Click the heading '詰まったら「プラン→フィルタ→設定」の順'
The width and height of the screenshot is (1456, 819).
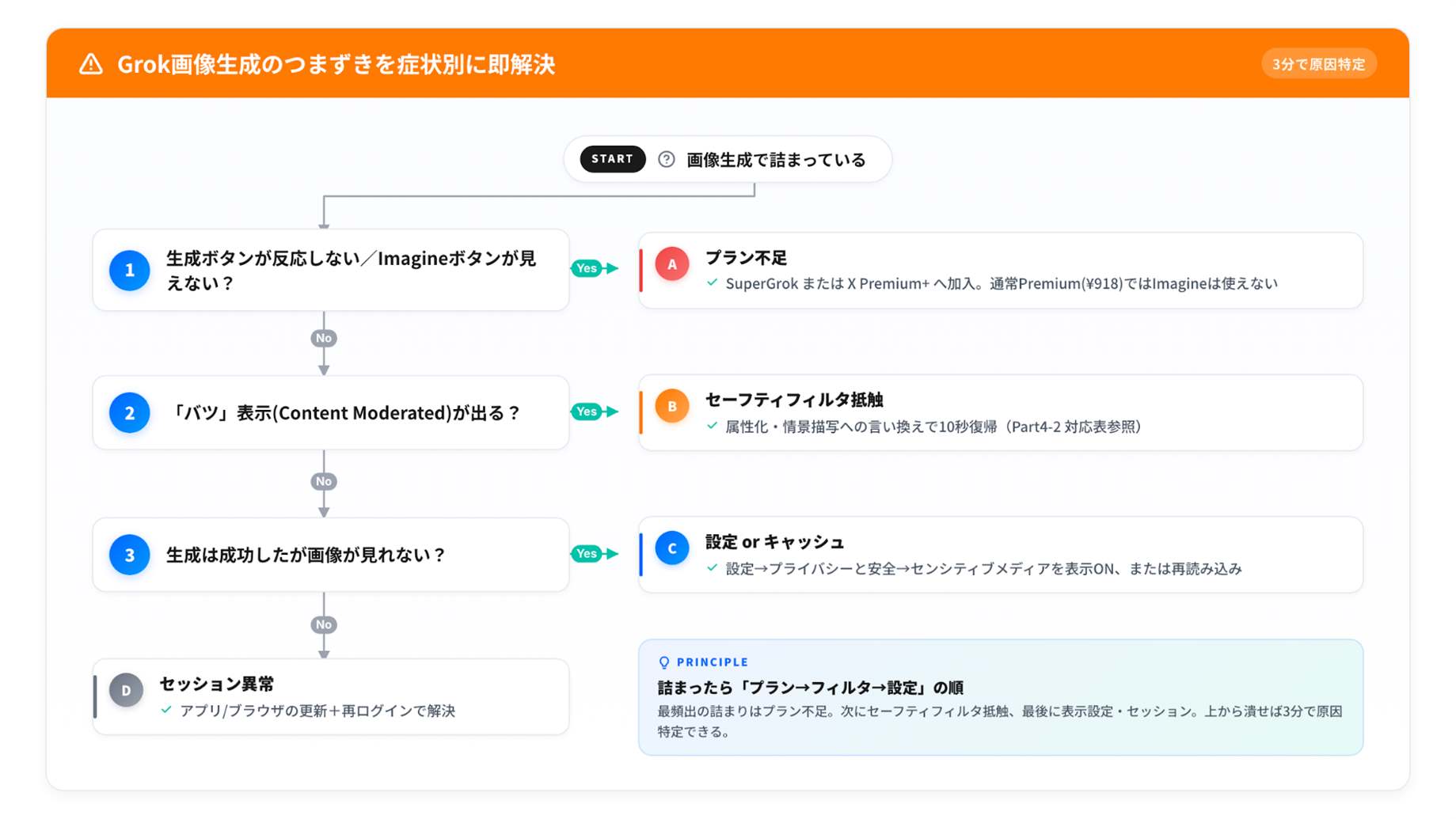click(x=811, y=688)
